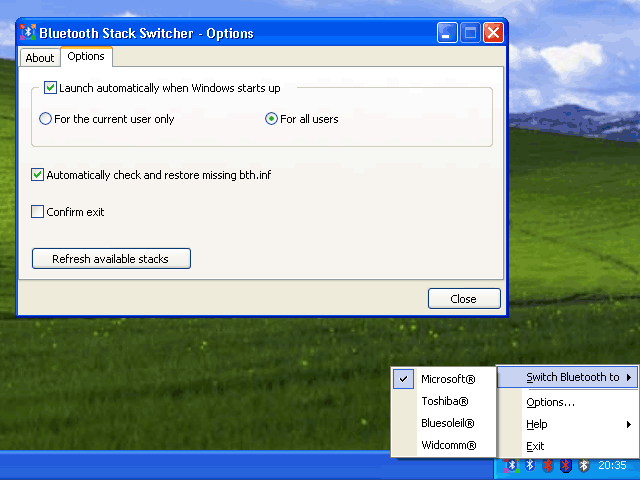Switch Bluetooth stack to Bluesoleil®
Viewport: 640px width, 480px height.
click(444, 423)
